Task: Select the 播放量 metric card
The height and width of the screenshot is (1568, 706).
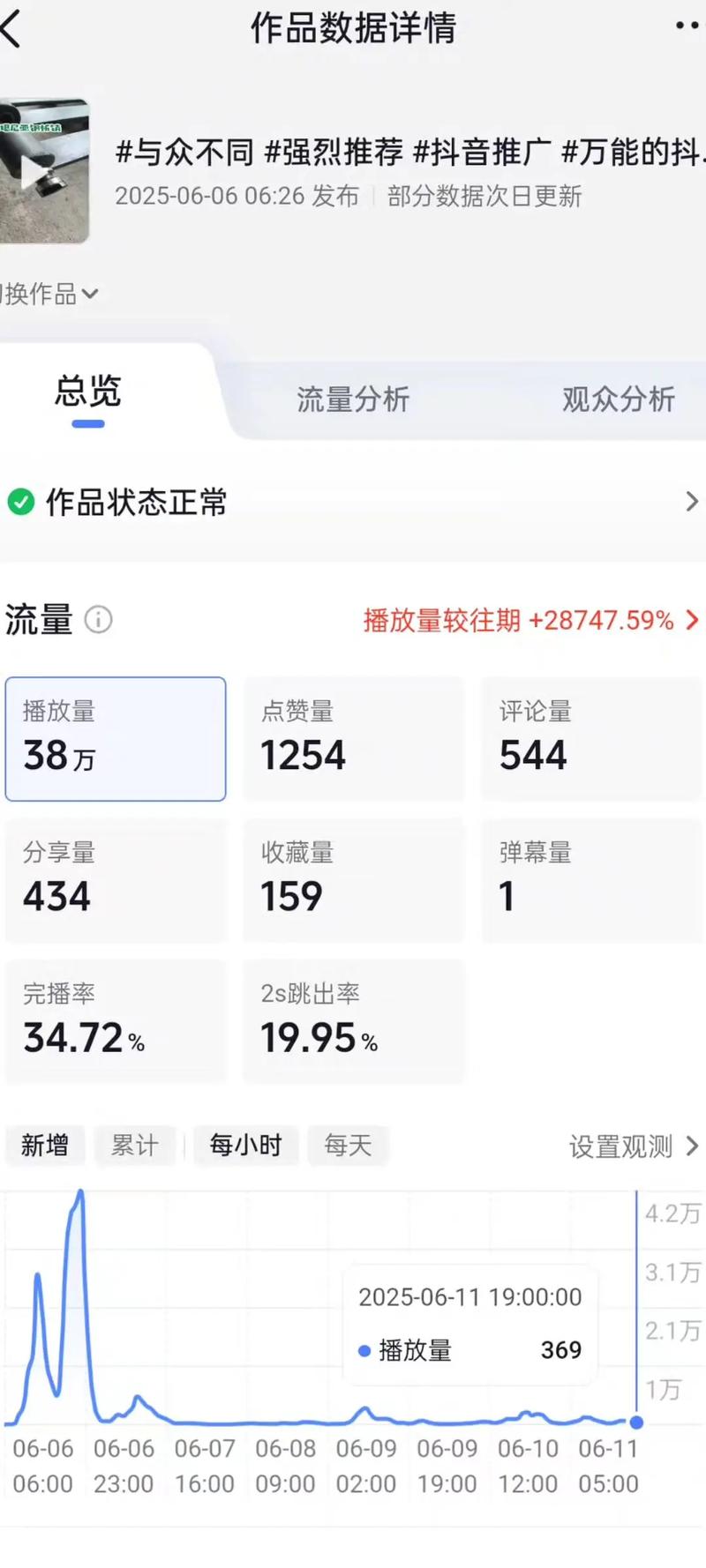Action: (x=116, y=737)
